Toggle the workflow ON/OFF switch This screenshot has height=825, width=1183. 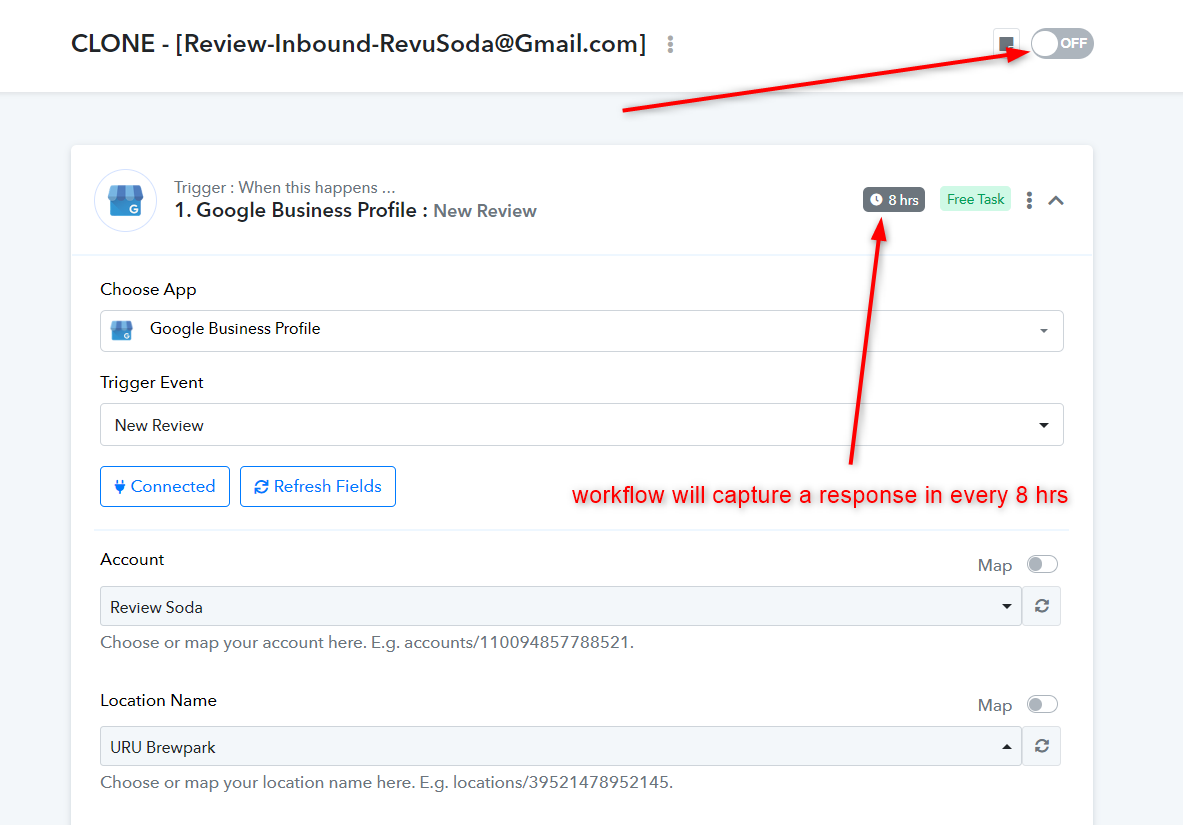pyautogui.click(x=1062, y=43)
